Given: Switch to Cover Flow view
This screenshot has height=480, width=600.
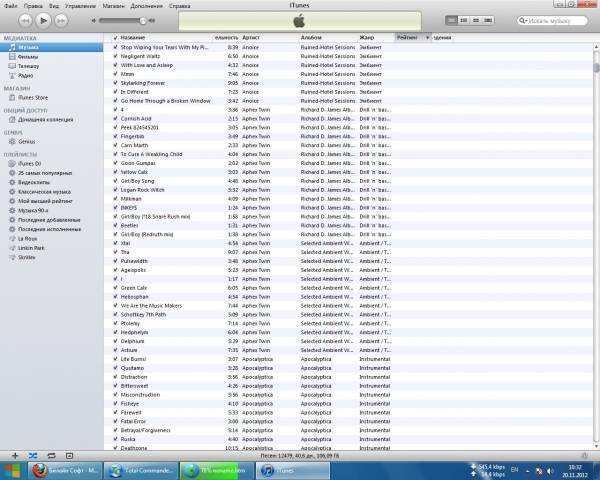Looking at the screenshot, I should [x=488, y=20].
